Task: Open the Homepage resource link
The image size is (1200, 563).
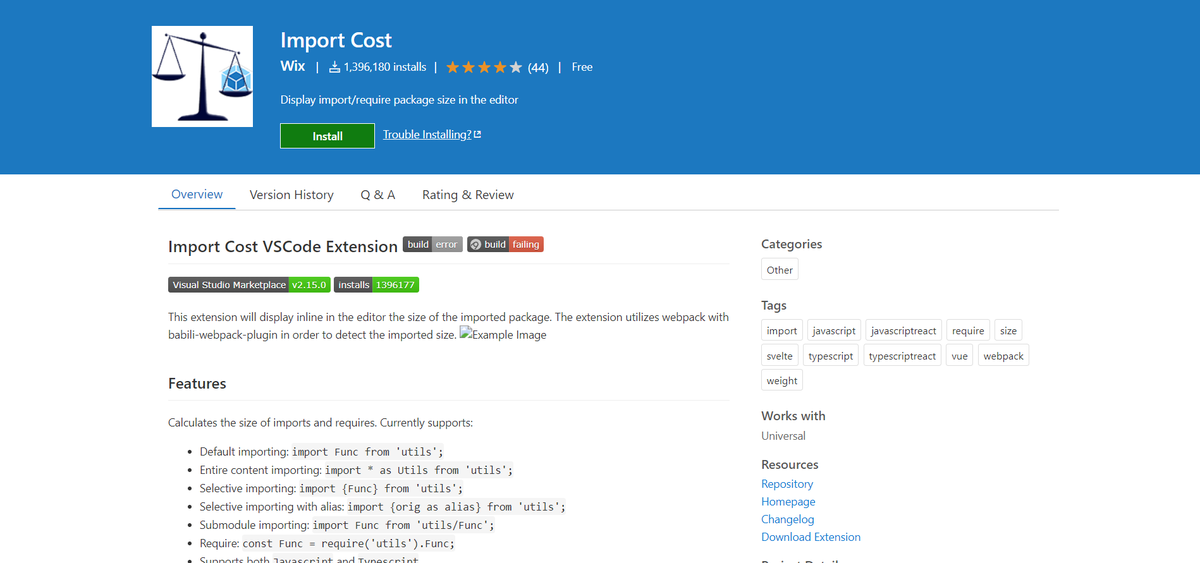Action: click(x=788, y=502)
